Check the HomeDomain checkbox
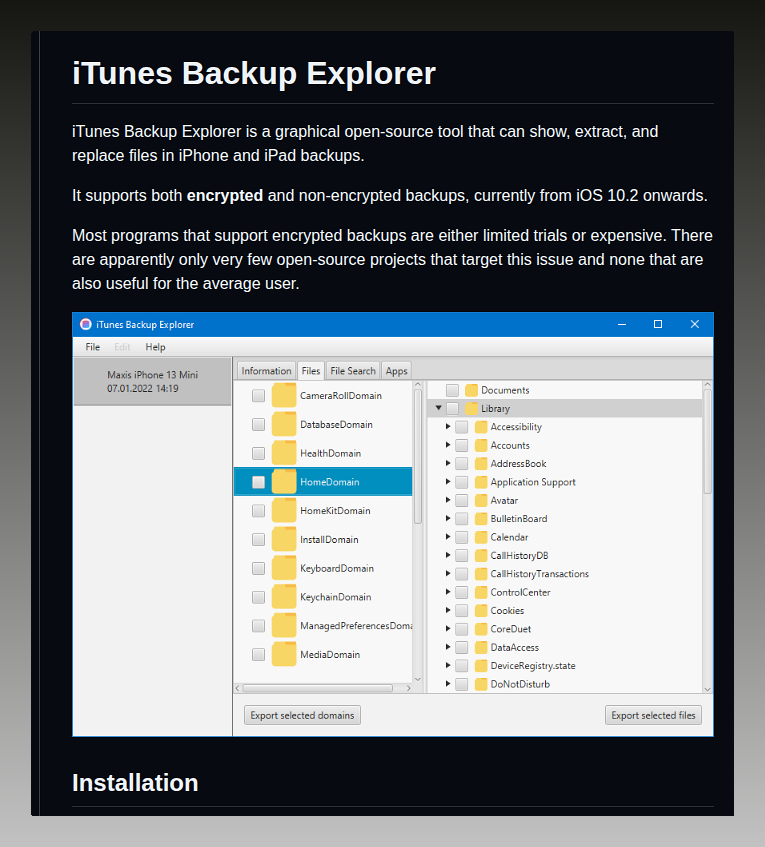Screen dimensions: 765x847 [x=258, y=482]
